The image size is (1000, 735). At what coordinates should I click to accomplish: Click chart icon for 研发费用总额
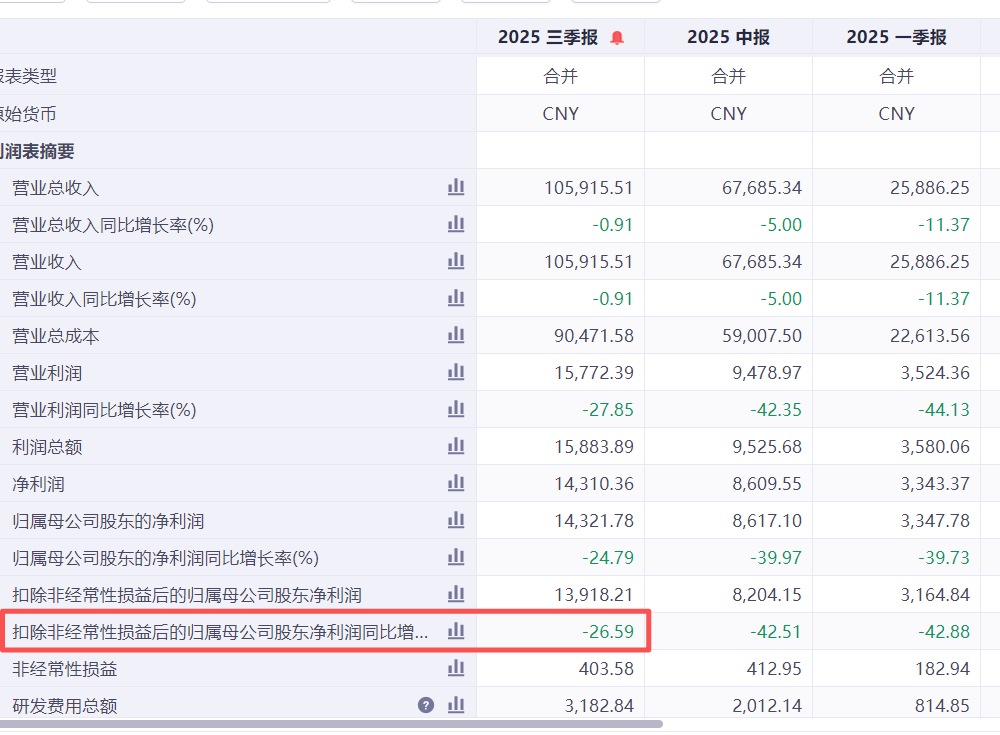456,705
